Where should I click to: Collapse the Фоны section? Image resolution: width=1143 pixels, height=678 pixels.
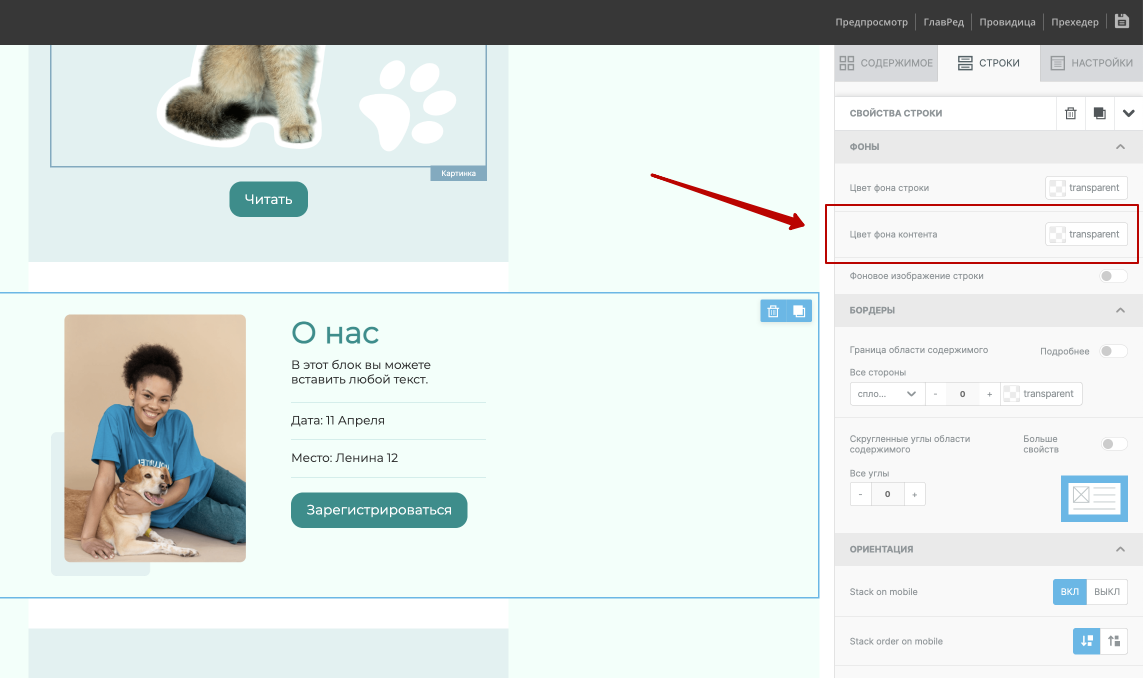point(1120,147)
